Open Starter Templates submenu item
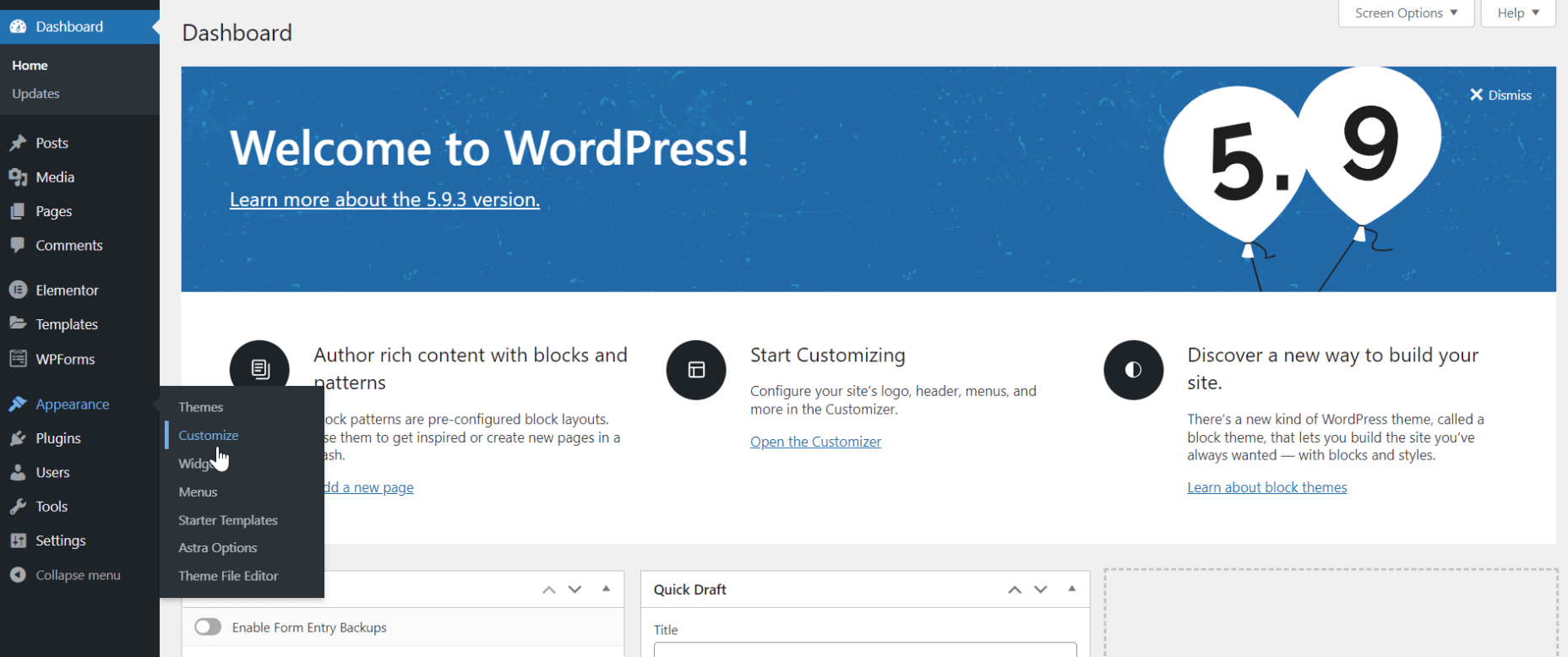The height and width of the screenshot is (657, 1568). click(x=228, y=520)
